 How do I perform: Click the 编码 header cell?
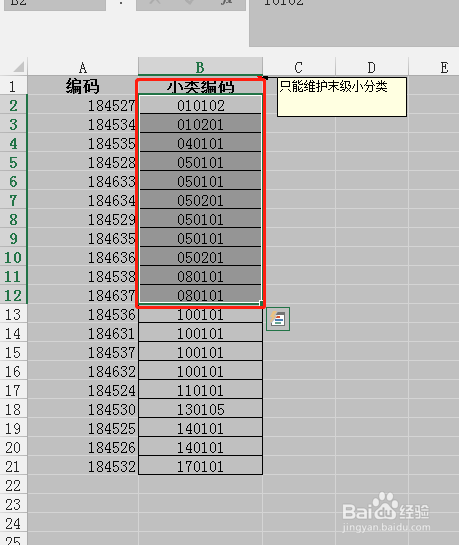point(83,86)
